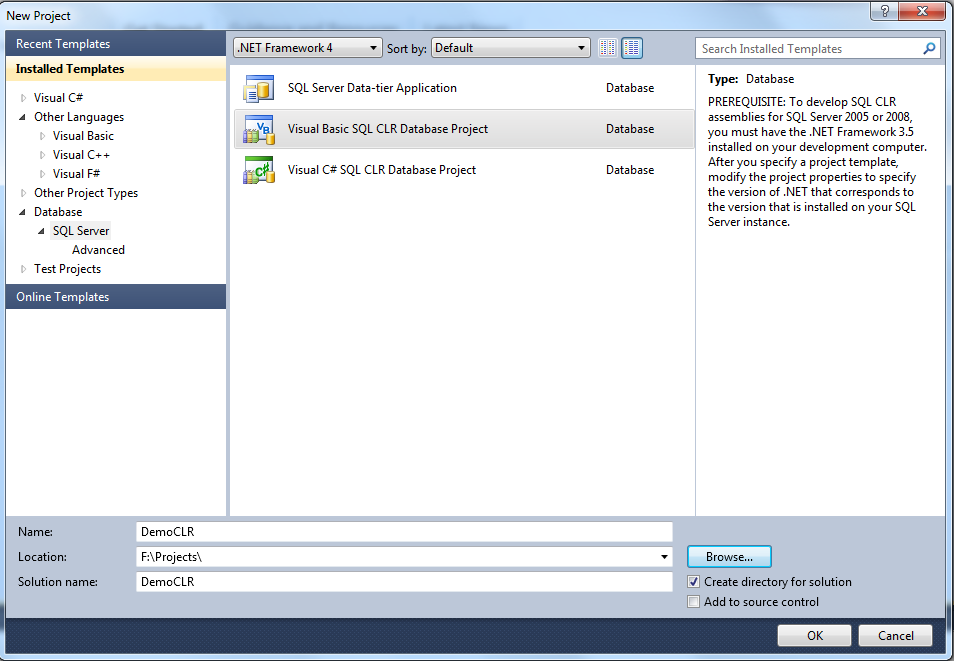954x661 pixels.
Task: Open the Recent Templates section
Action: [64, 43]
